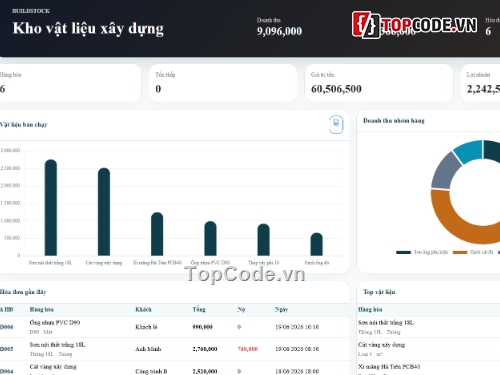Click the Xi măng Hà Tiên PCB40 bar
500x375 pixels.
pyautogui.click(x=157, y=234)
